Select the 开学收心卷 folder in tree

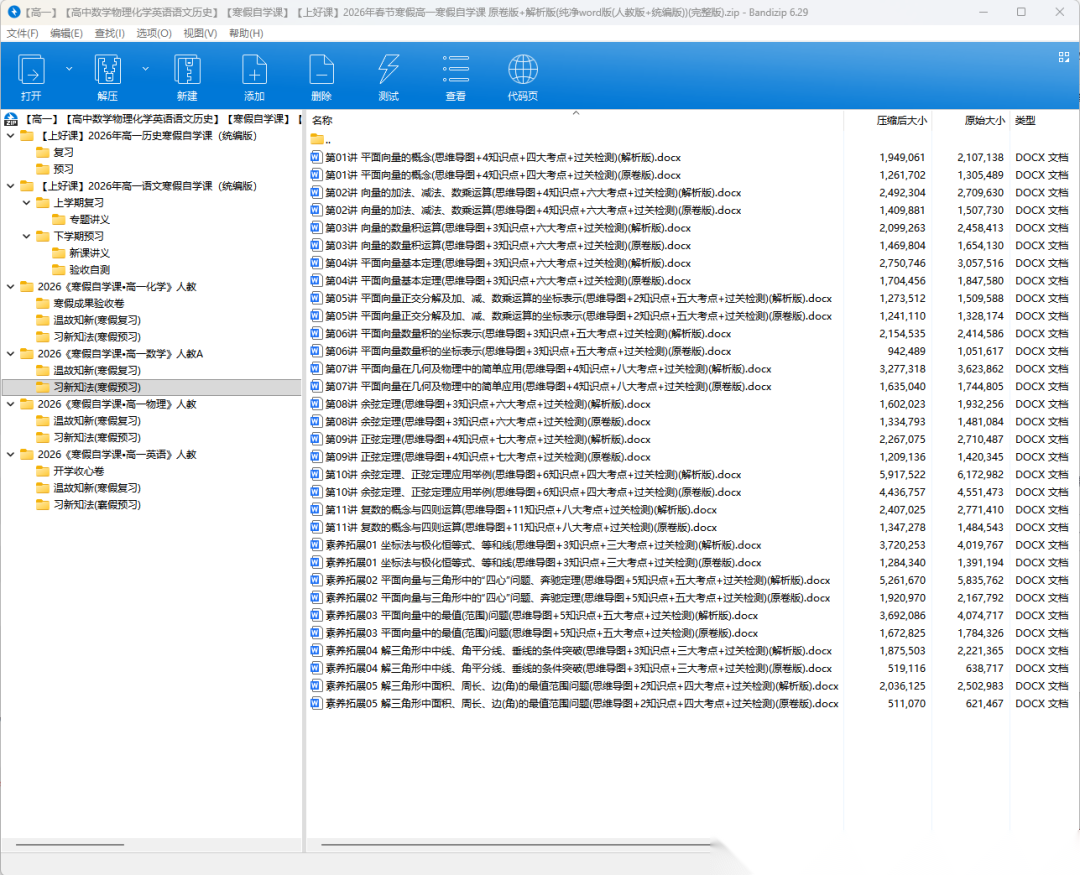click(x=78, y=471)
